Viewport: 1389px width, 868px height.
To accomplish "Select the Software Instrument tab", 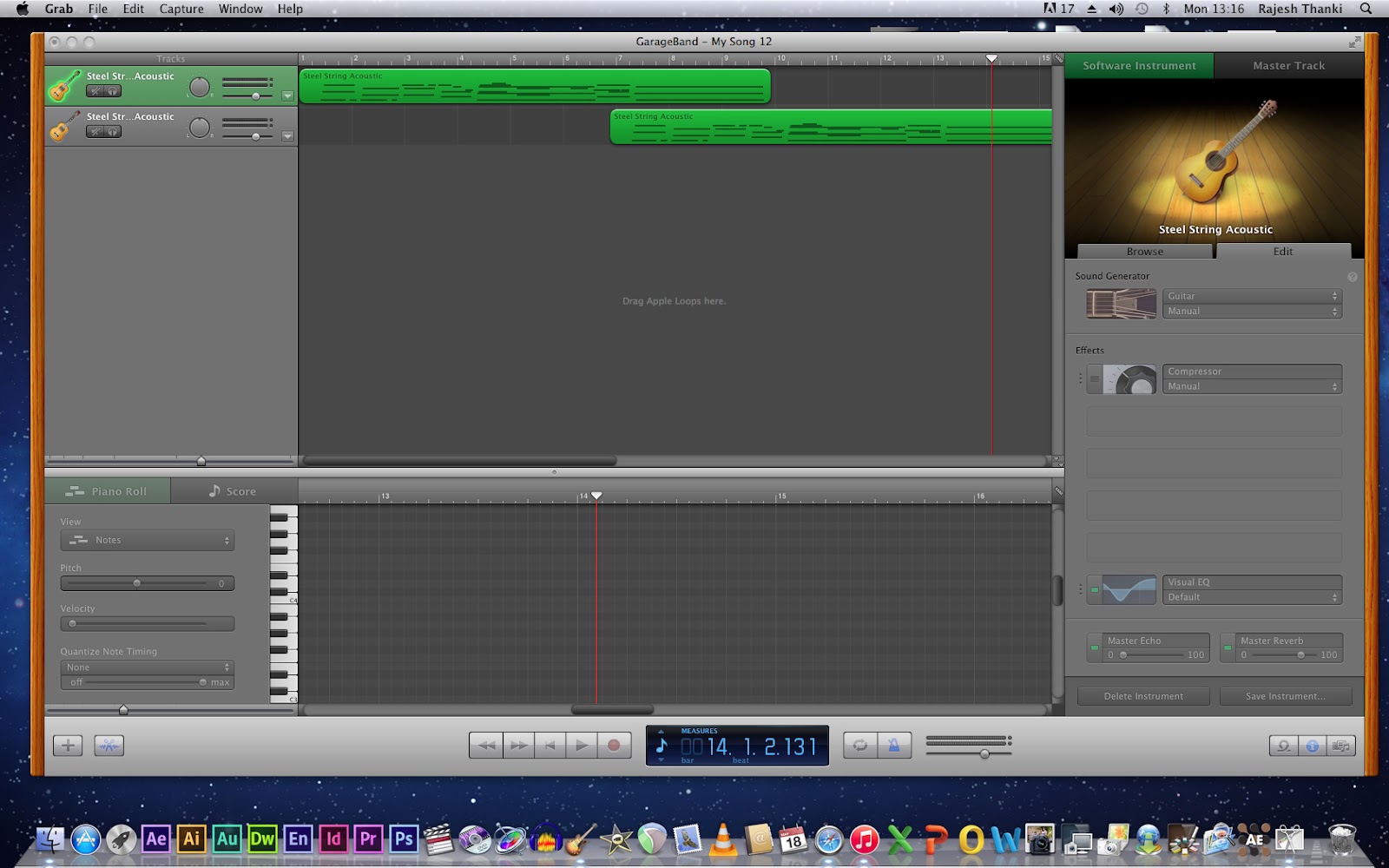I will coord(1139,66).
